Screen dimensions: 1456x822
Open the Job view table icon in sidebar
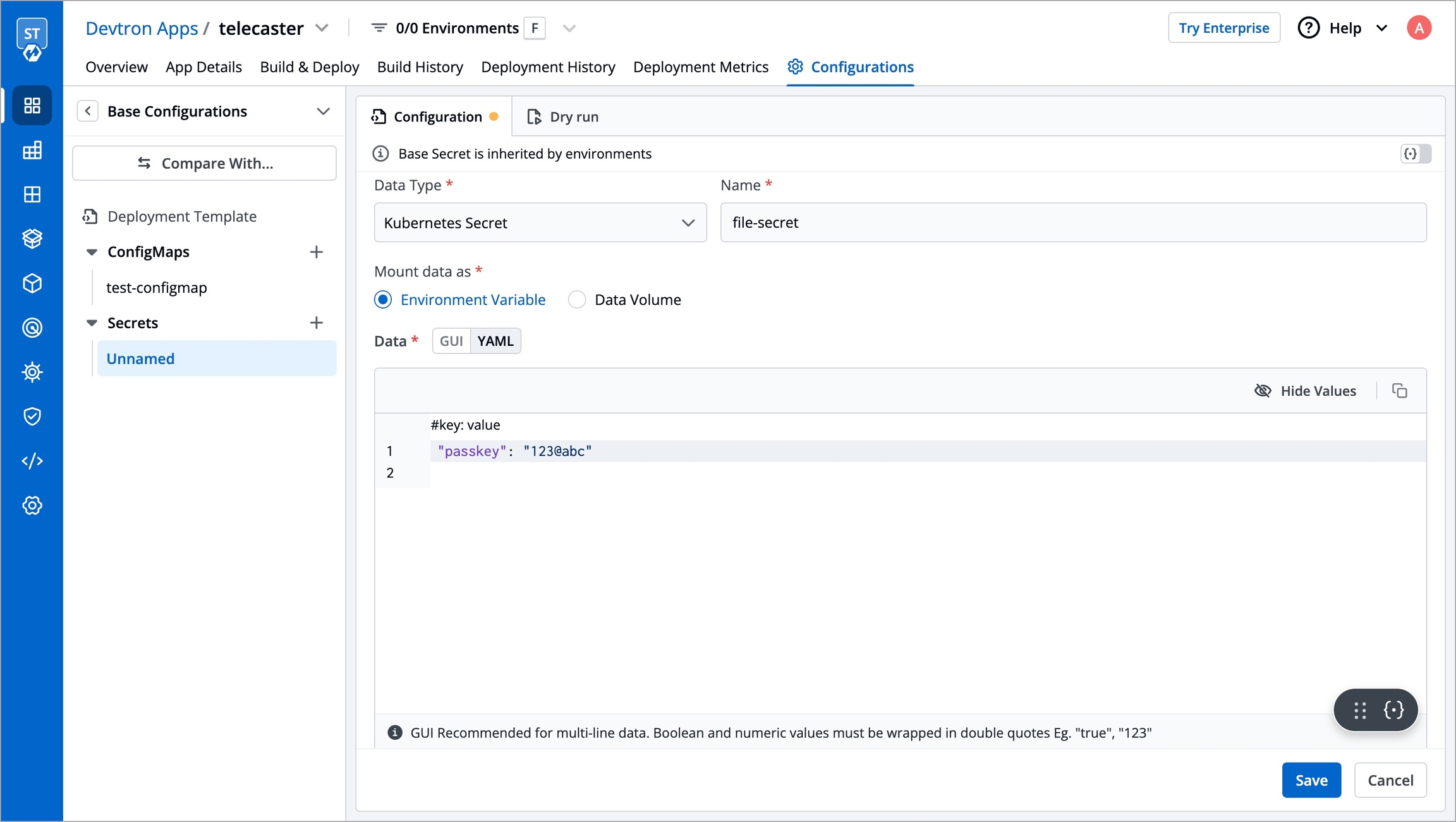click(32, 150)
